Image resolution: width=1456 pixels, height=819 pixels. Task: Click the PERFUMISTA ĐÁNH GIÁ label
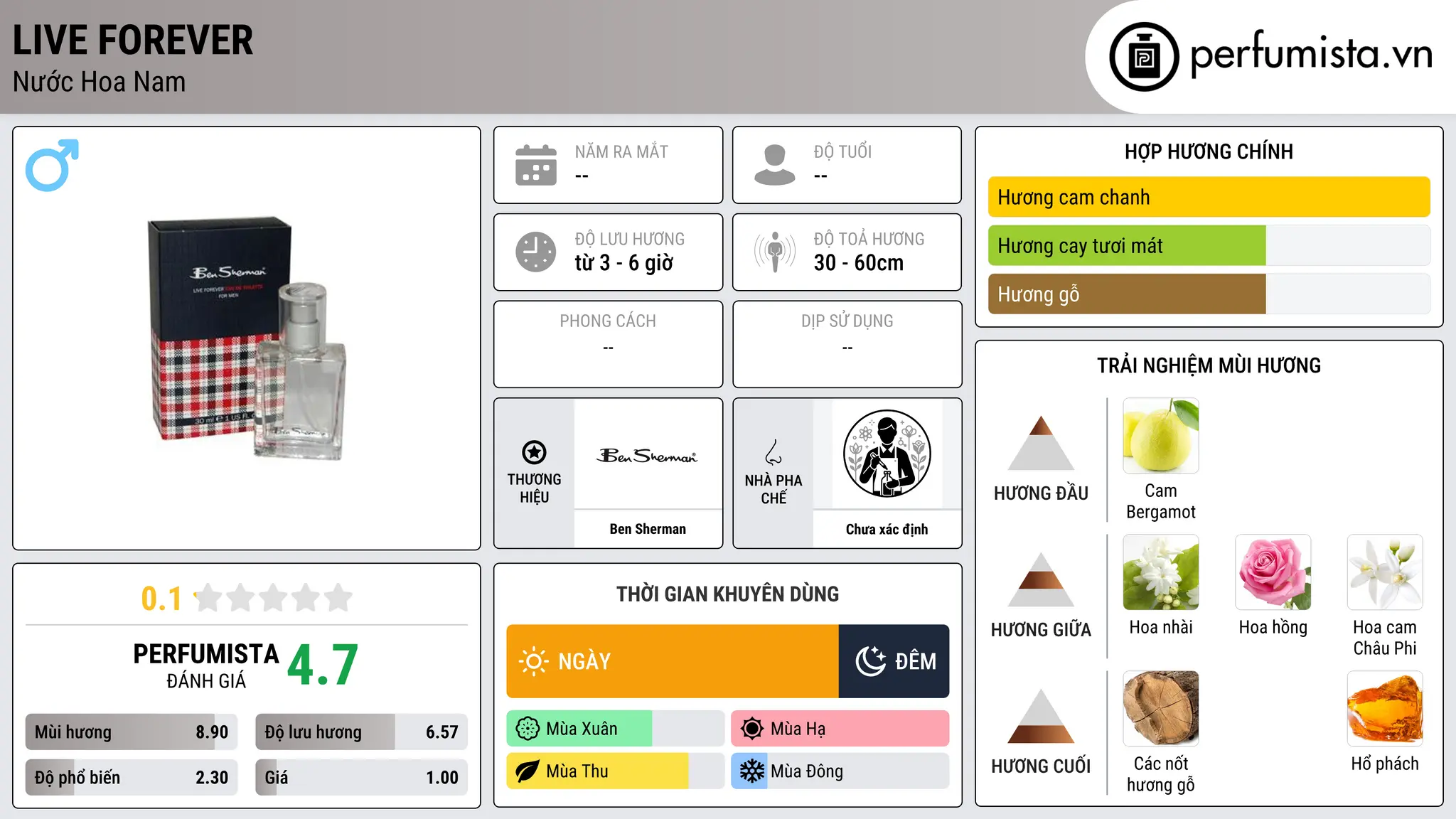tap(206, 665)
